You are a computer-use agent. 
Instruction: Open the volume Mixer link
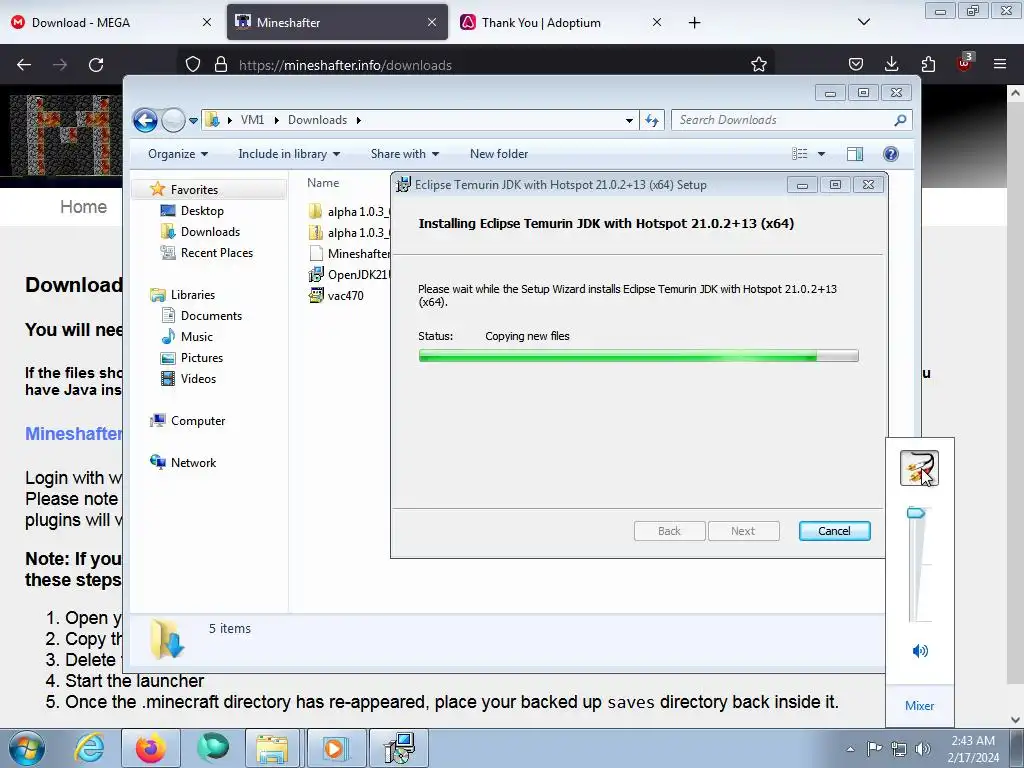(x=919, y=706)
